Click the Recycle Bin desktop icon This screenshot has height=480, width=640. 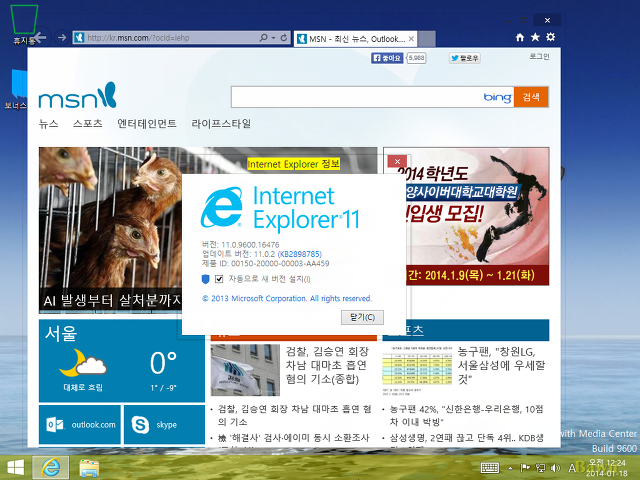[24, 24]
